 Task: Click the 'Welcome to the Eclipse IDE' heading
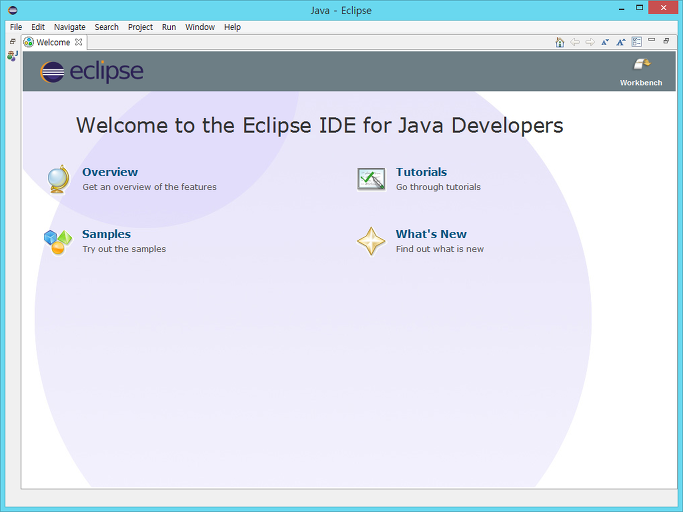(320, 125)
